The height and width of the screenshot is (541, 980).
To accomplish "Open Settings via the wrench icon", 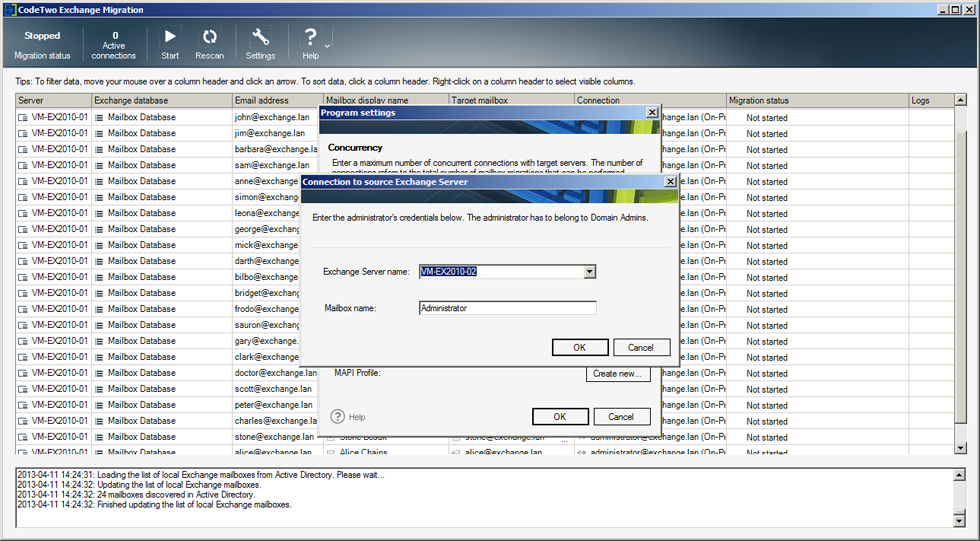I will click(x=260, y=37).
